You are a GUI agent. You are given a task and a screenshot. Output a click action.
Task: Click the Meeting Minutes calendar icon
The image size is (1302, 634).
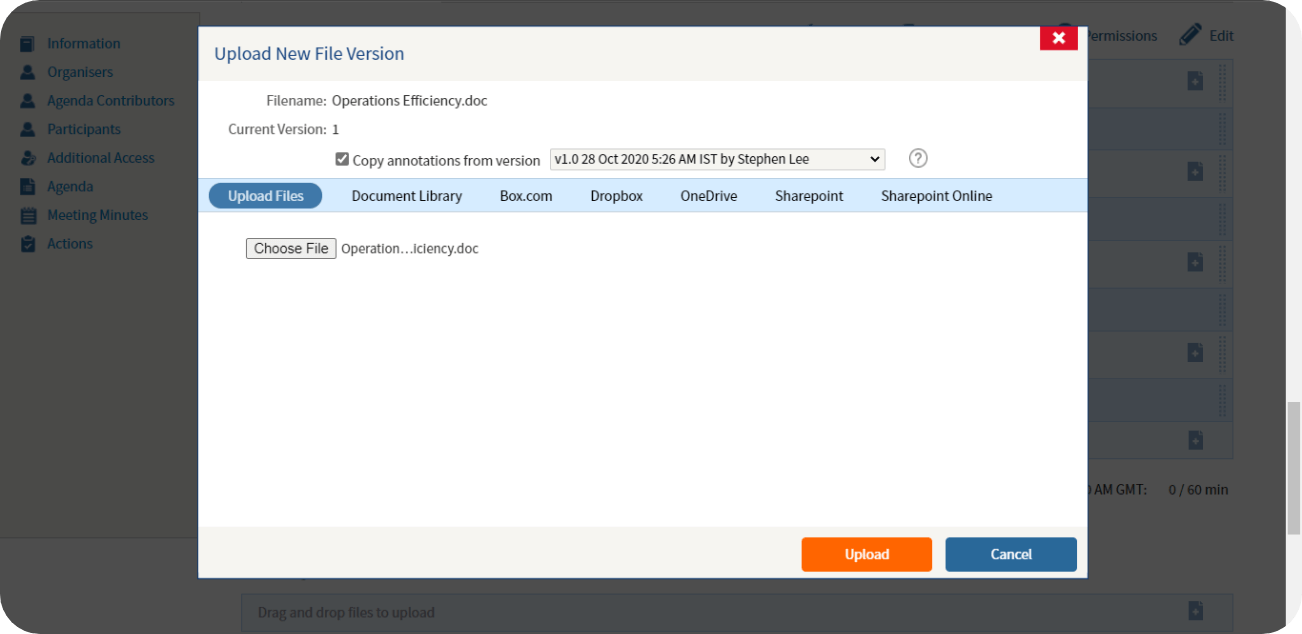pos(28,215)
